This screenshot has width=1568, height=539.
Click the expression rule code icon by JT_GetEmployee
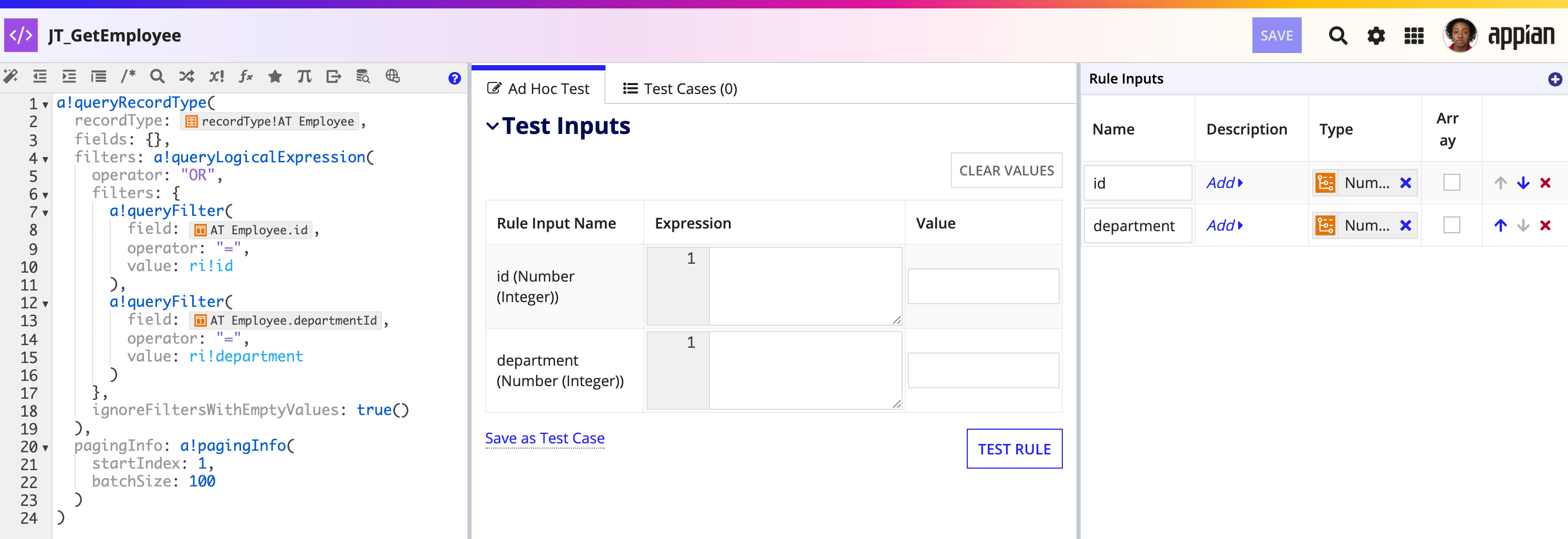[x=20, y=35]
